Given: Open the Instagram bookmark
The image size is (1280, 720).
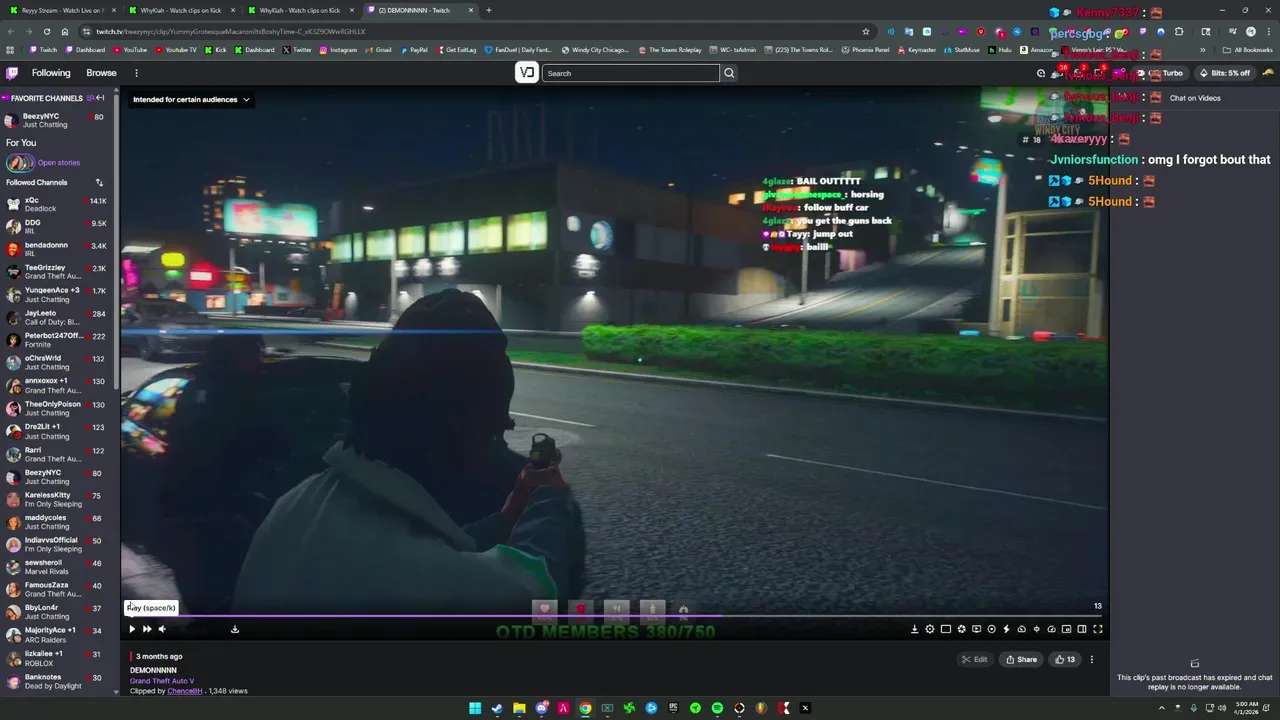Looking at the screenshot, I should point(337,50).
